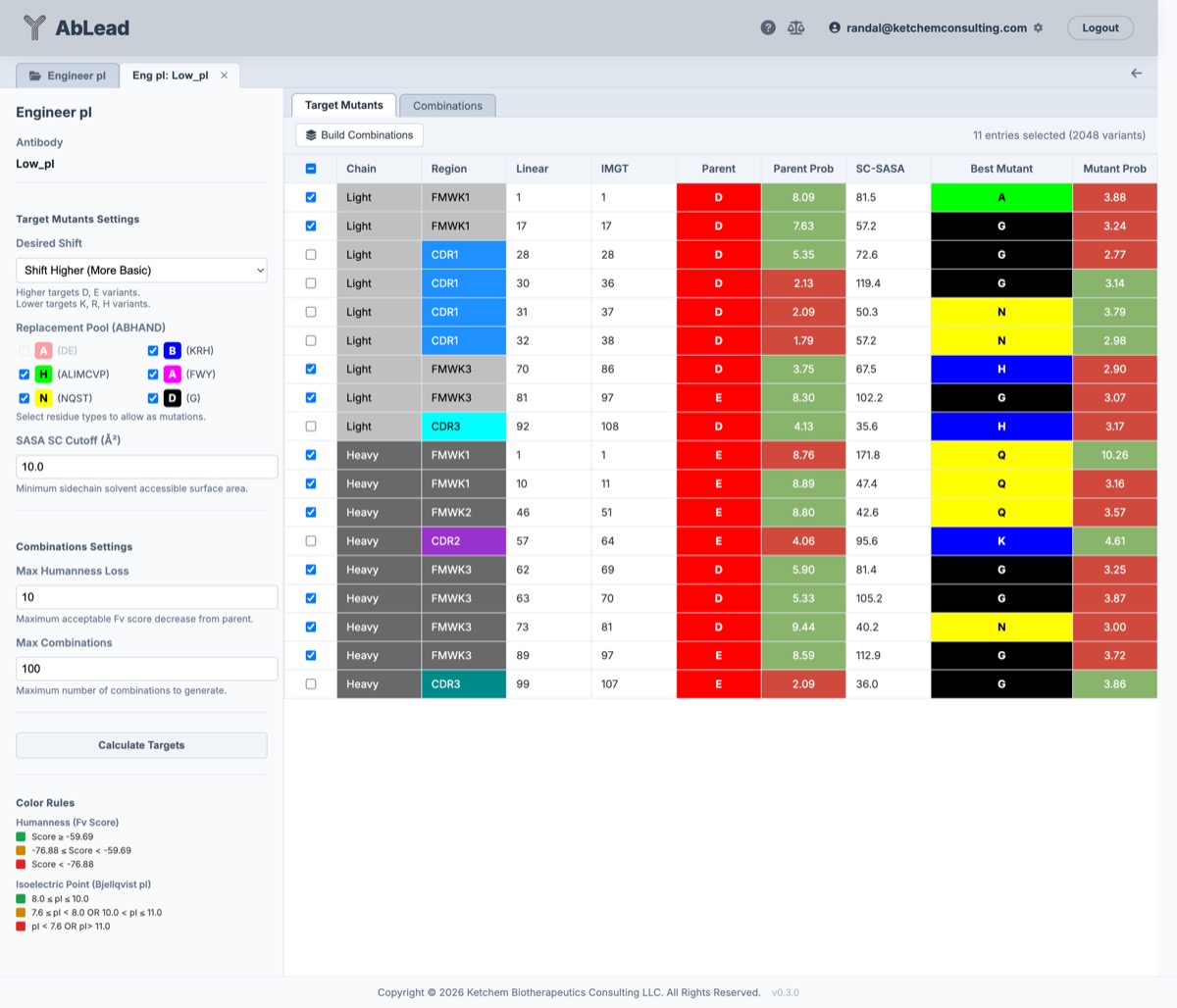Click the red A (DE) residue badge
Image resolution: width=1177 pixels, height=1008 pixels.
[x=43, y=350]
